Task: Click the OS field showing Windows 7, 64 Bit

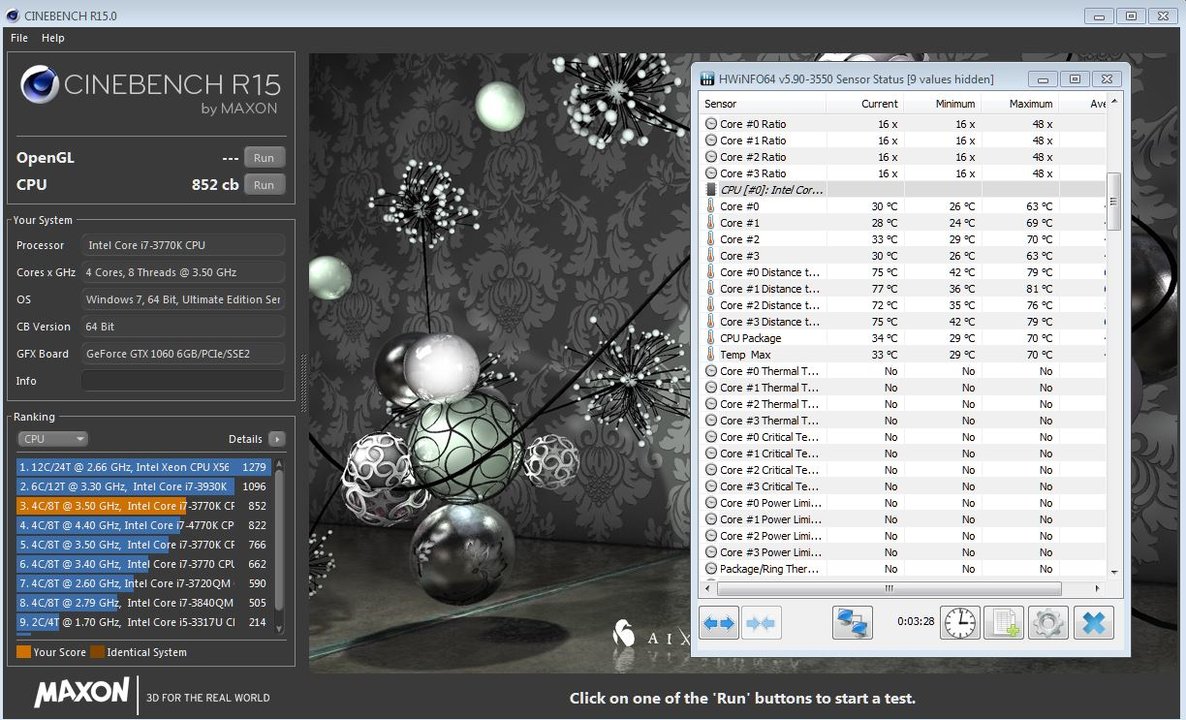Action: point(183,299)
